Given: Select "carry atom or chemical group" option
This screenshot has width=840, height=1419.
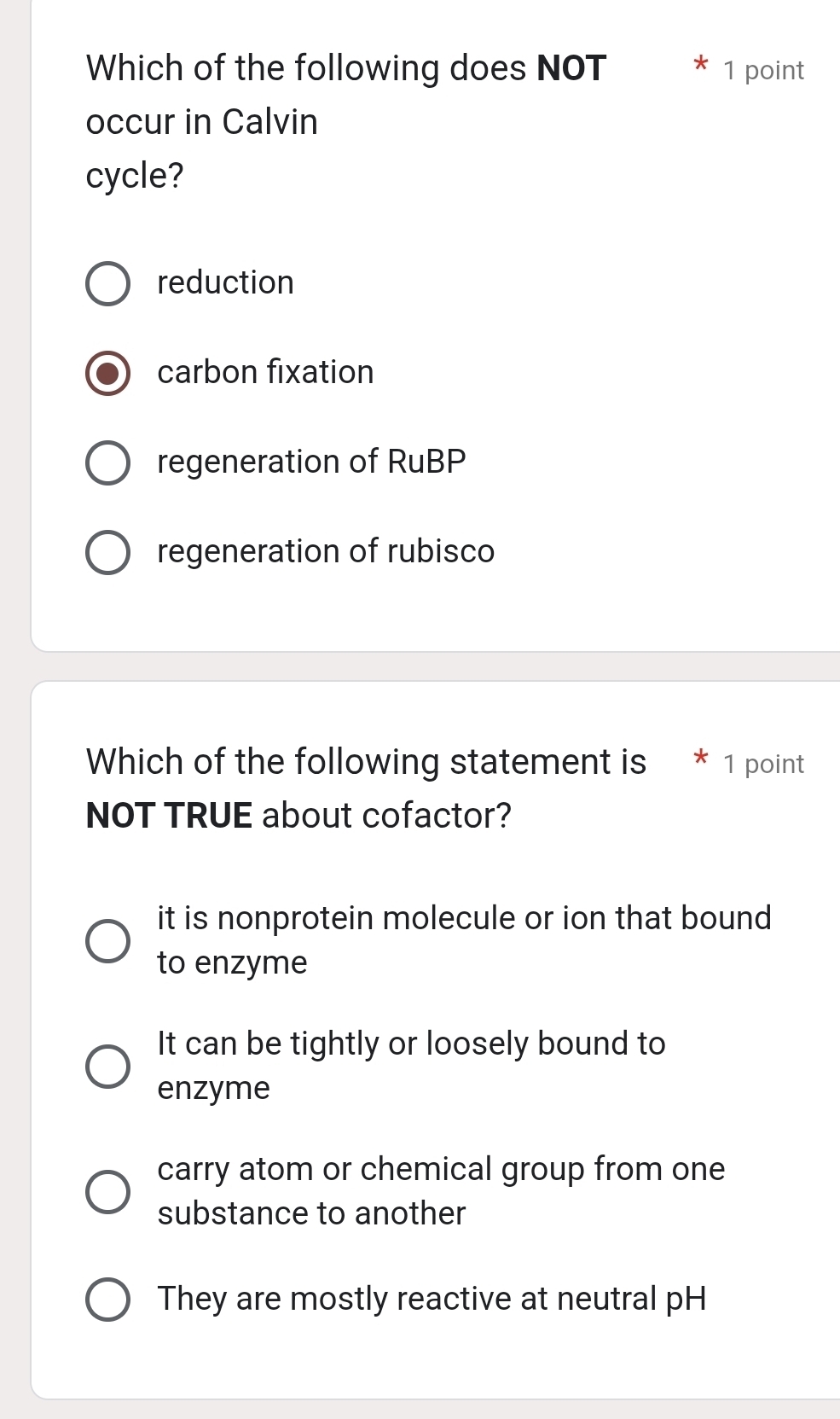Looking at the screenshot, I should click(x=107, y=1190).
